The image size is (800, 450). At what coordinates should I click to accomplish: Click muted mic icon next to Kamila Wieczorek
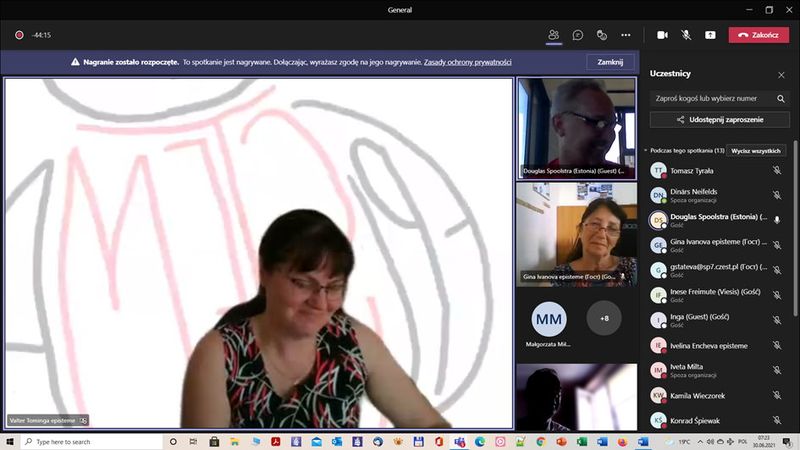[x=777, y=395]
